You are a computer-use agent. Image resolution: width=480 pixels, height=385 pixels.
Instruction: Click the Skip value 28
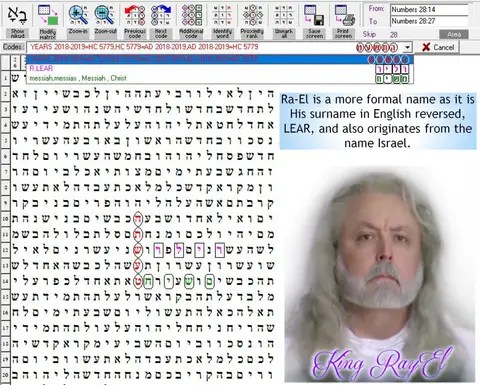tap(394, 34)
